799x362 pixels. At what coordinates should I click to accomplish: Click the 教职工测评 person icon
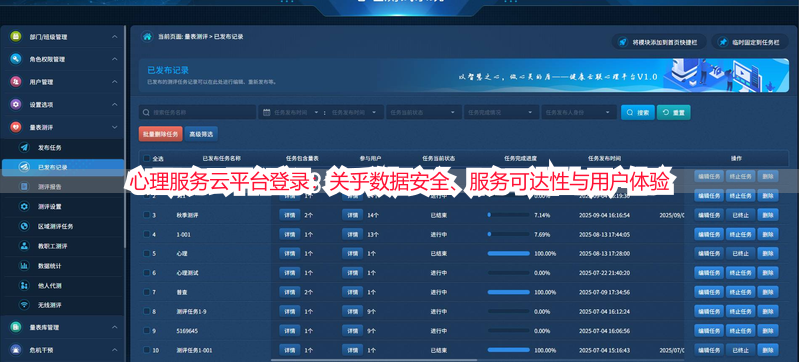24,246
